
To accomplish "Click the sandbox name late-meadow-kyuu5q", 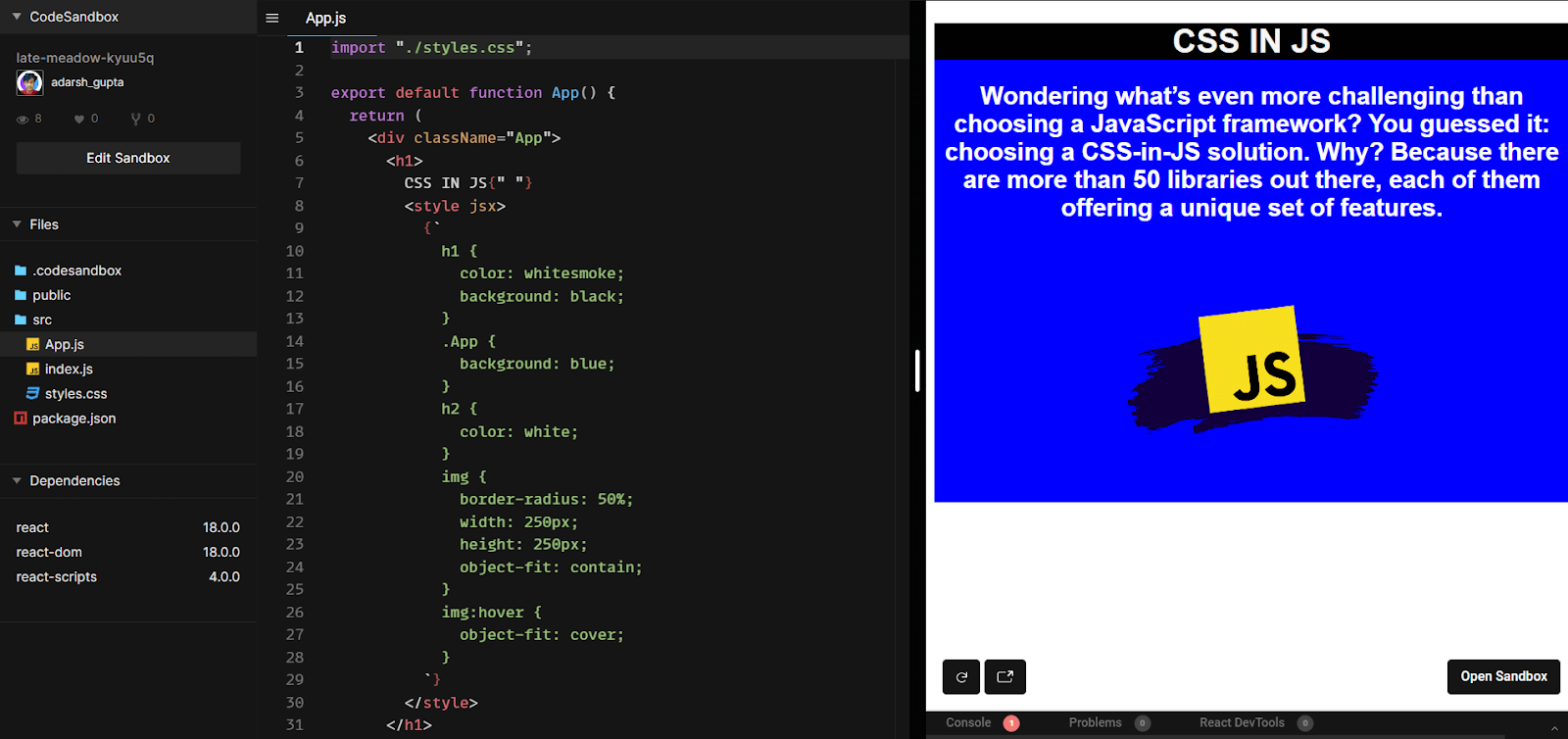I will (85, 58).
